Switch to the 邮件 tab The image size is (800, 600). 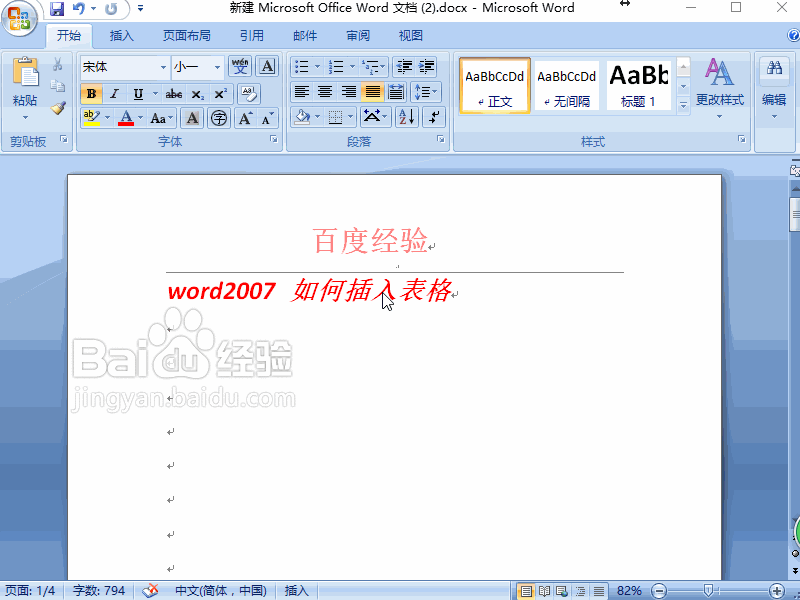point(305,36)
